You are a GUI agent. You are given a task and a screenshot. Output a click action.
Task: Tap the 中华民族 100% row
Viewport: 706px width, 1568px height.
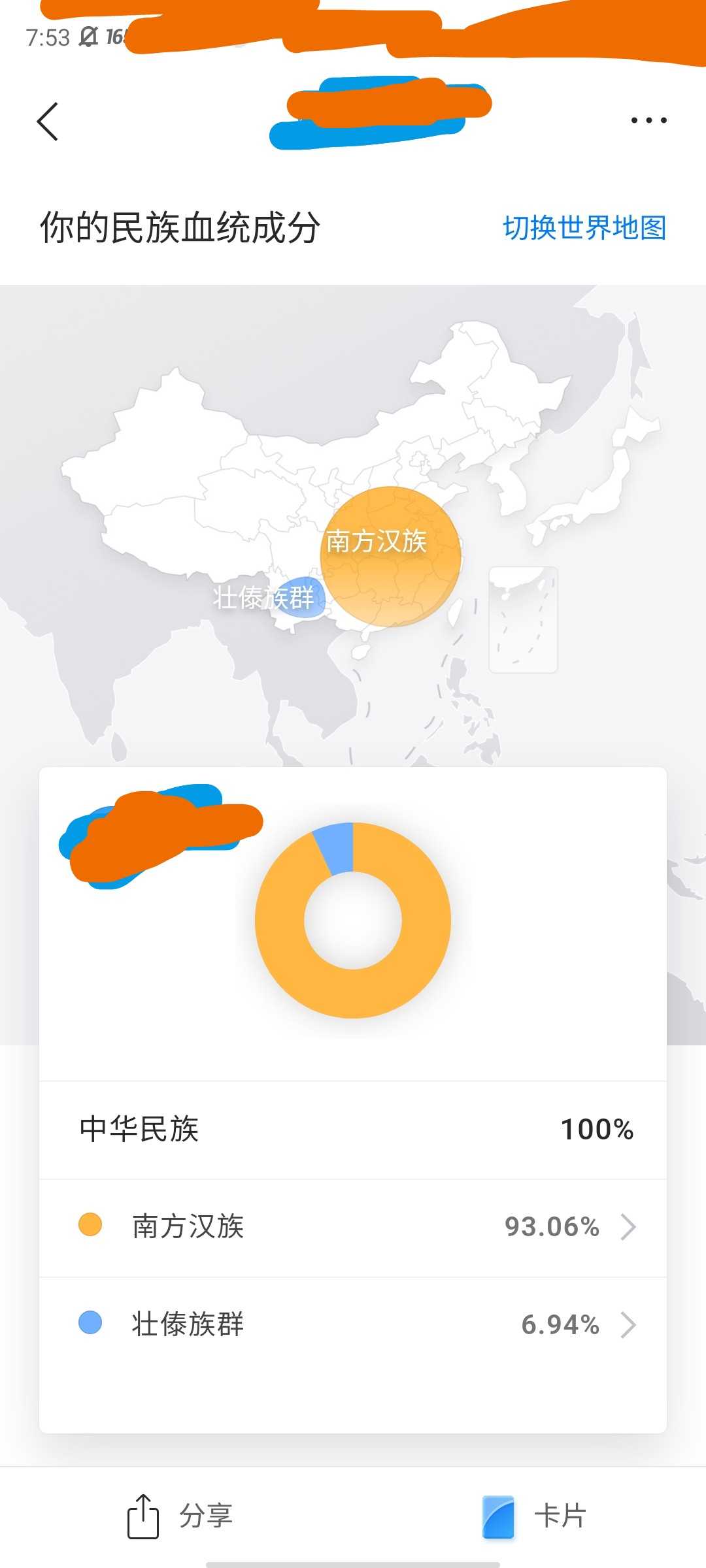(353, 1130)
